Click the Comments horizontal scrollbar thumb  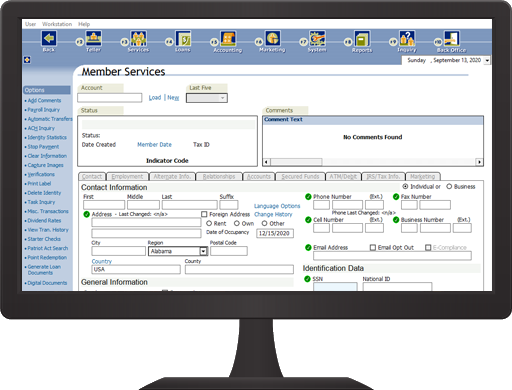[296, 162]
